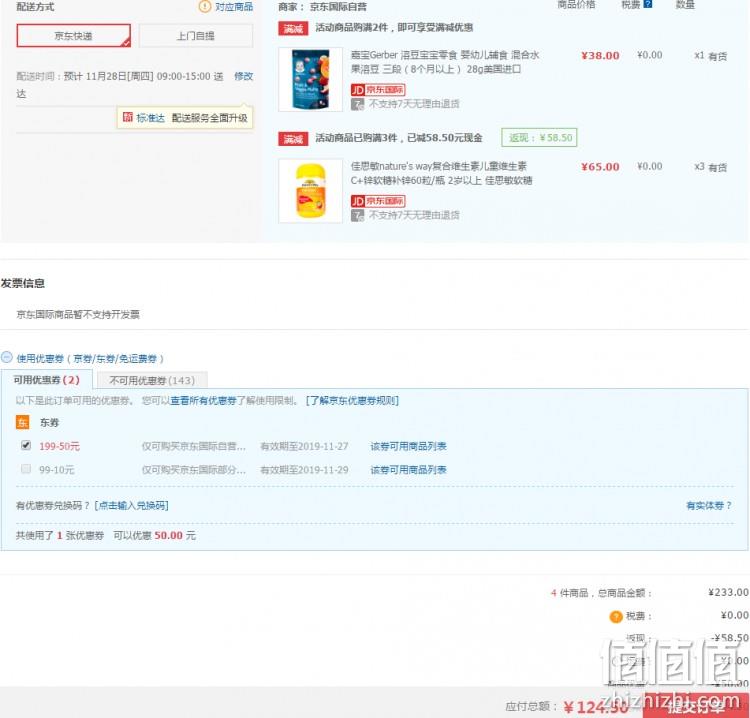This screenshot has width=750, height=718.
Task: Click the 有实体券? link
Action: coord(709,506)
